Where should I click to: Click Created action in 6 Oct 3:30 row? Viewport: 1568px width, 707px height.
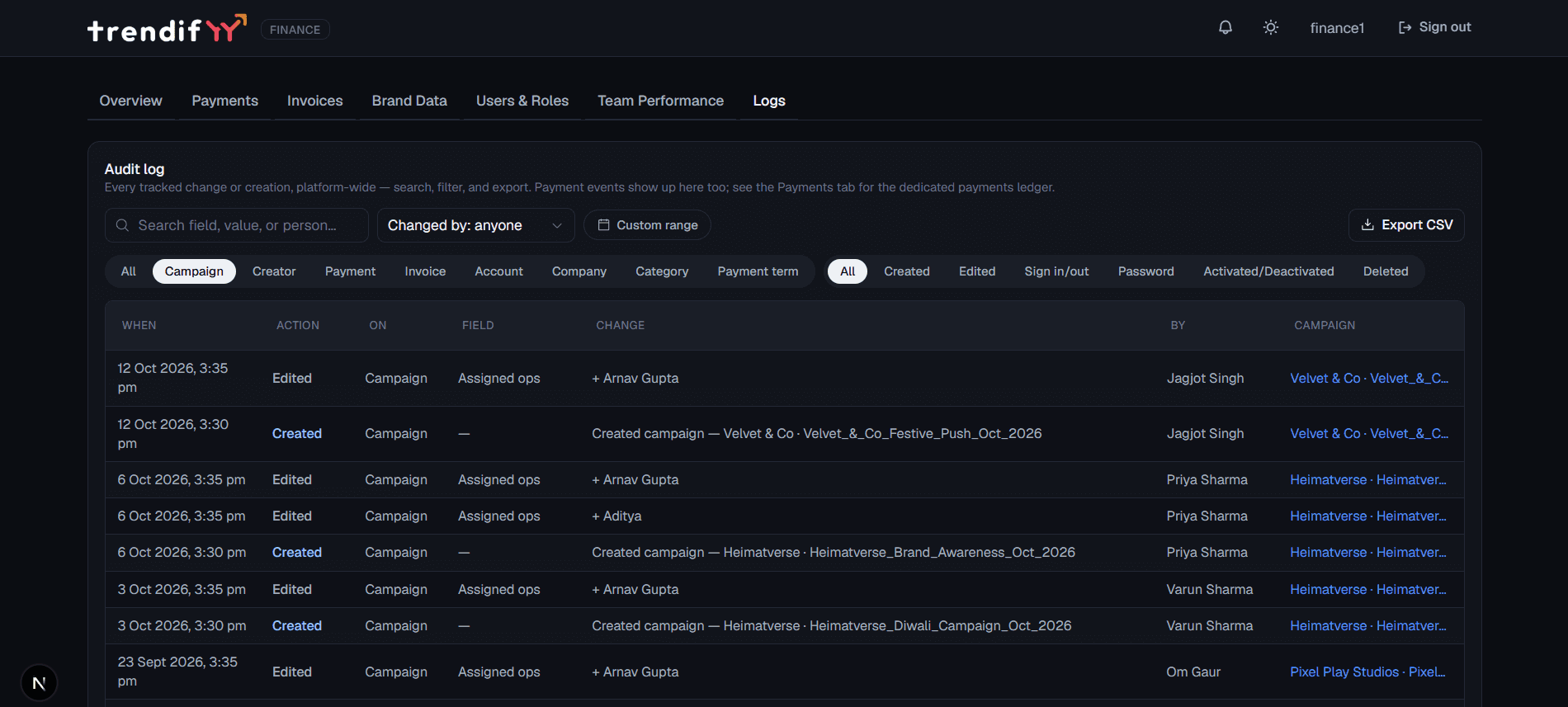pyautogui.click(x=297, y=552)
